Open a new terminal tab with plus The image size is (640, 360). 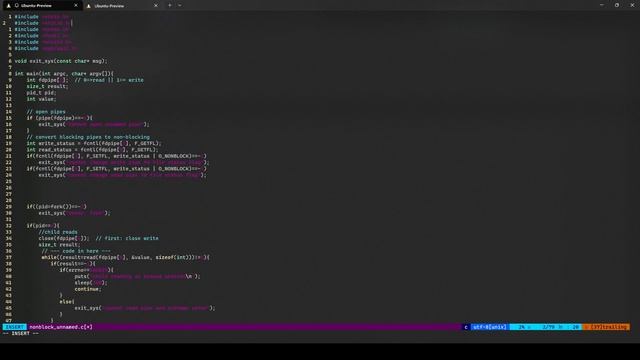[170, 6]
